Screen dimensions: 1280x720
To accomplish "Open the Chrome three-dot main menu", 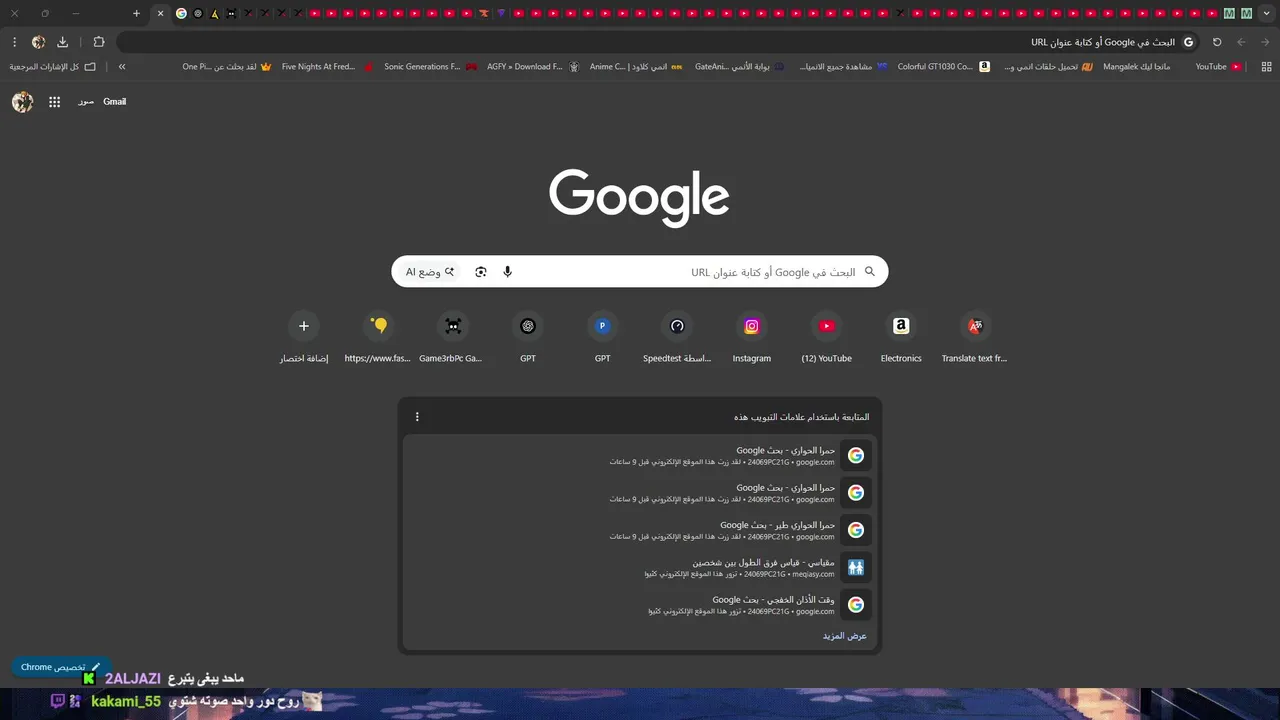I will [x=14, y=42].
